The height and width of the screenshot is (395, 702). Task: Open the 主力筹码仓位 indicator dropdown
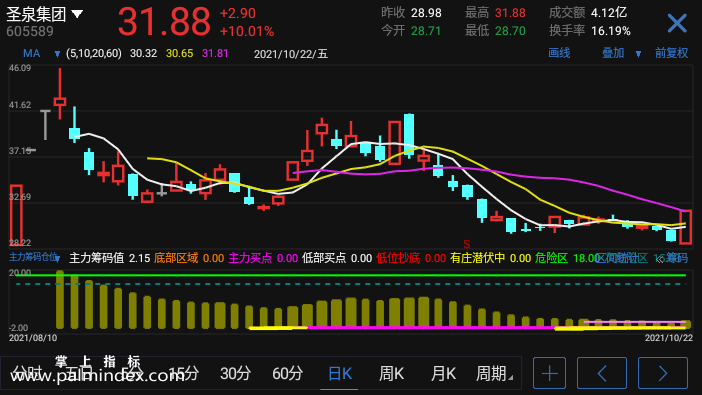[57, 259]
